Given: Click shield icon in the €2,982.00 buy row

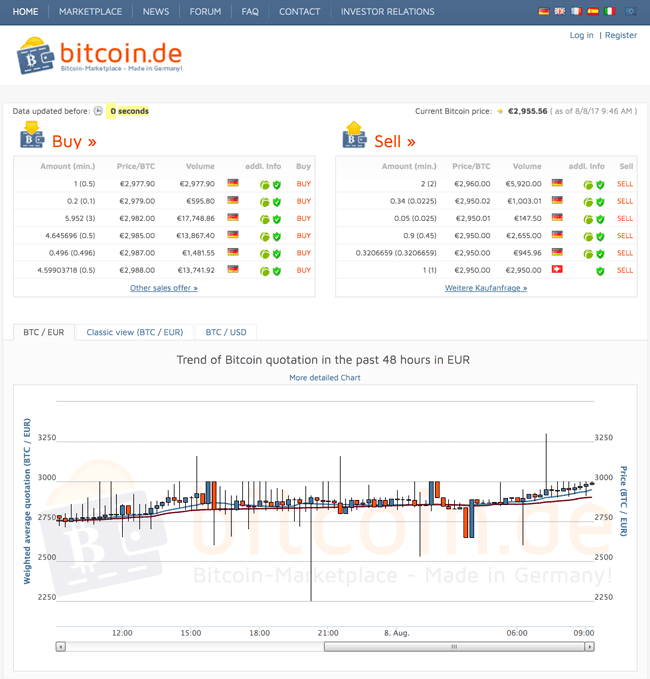Looking at the screenshot, I should tap(277, 219).
